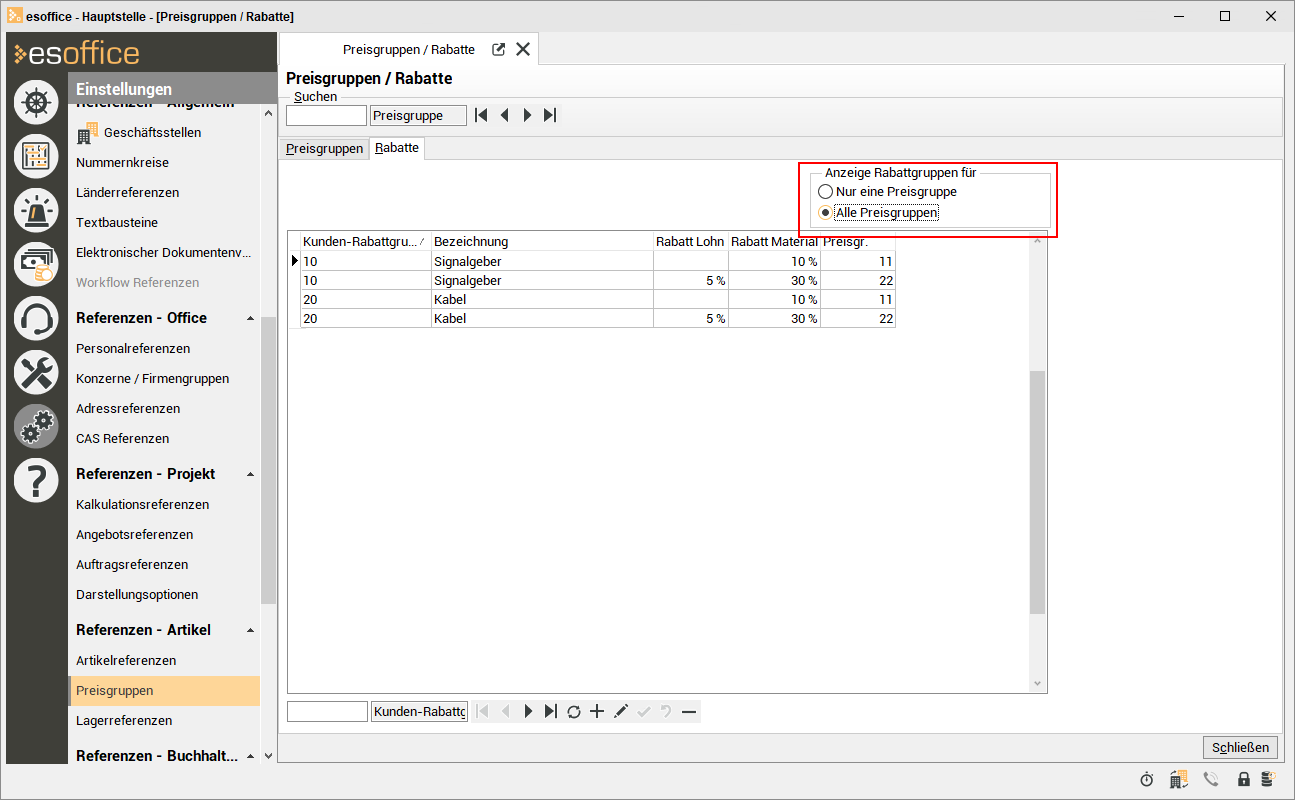Click the lock icon in status bar

tap(1244, 779)
